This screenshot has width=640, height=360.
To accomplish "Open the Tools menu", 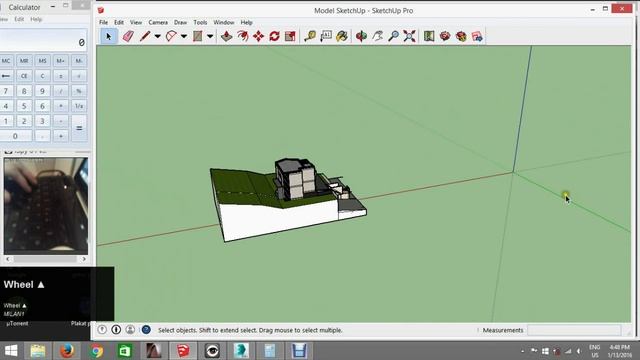I will 200,22.
